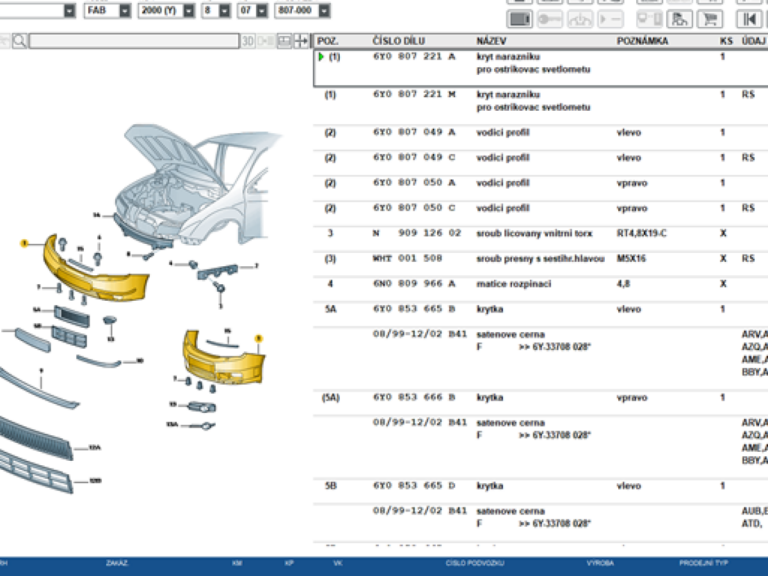The height and width of the screenshot is (576, 768).
Task: Open the shopping cart icon
Action: pyautogui.click(x=709, y=19)
